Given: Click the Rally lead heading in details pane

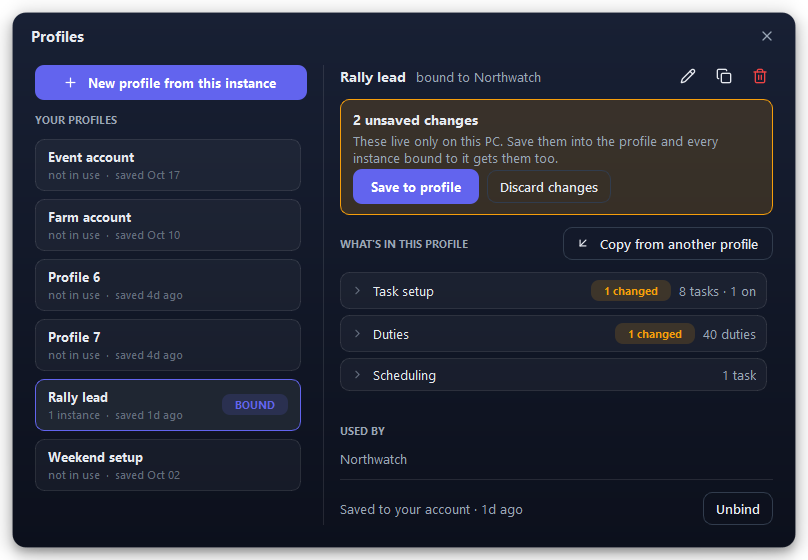Looking at the screenshot, I should coord(373,77).
